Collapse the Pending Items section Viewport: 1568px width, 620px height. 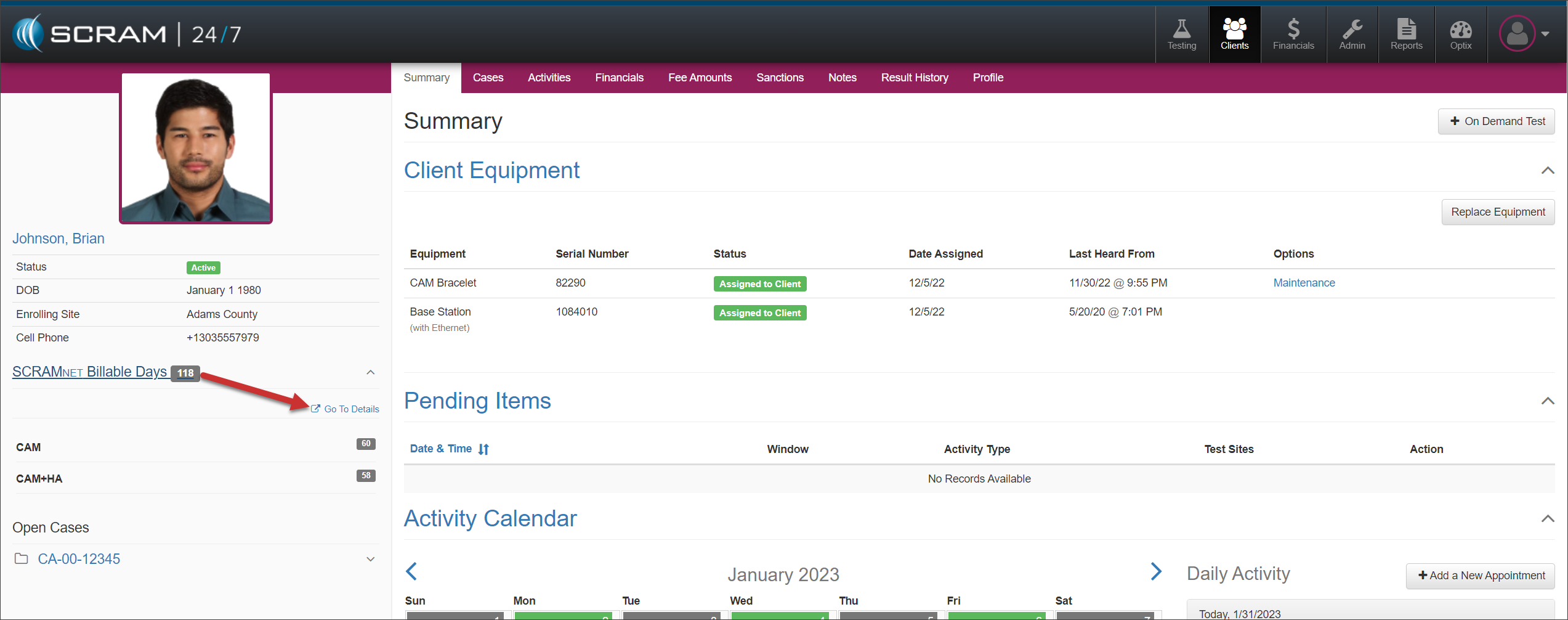coord(1547,401)
